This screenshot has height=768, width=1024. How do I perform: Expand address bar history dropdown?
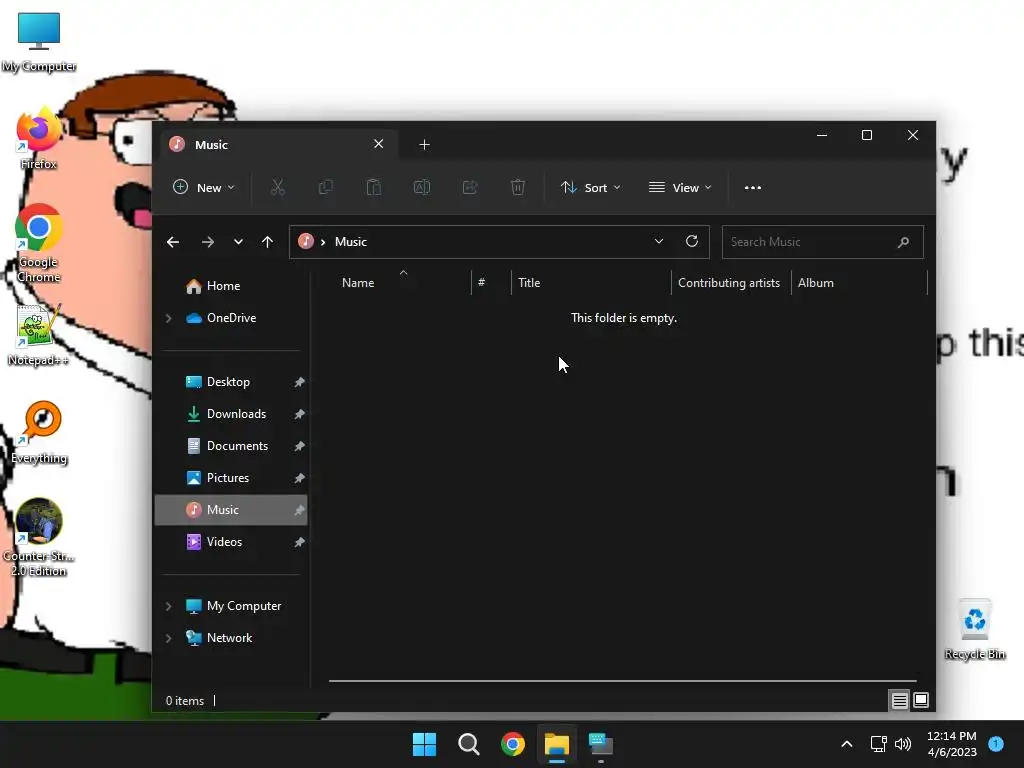click(x=659, y=241)
